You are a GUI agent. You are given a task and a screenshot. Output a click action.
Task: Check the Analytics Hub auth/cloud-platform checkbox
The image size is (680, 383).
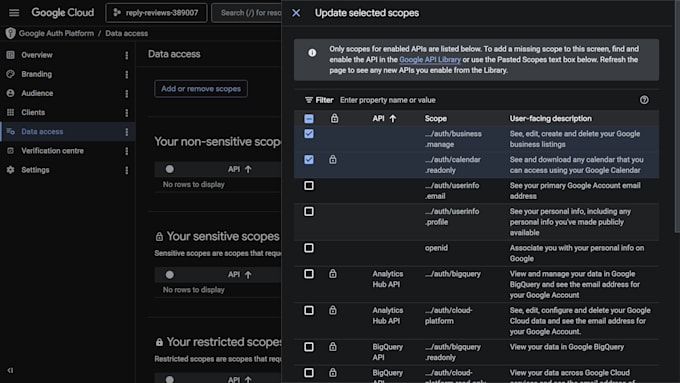point(309,310)
